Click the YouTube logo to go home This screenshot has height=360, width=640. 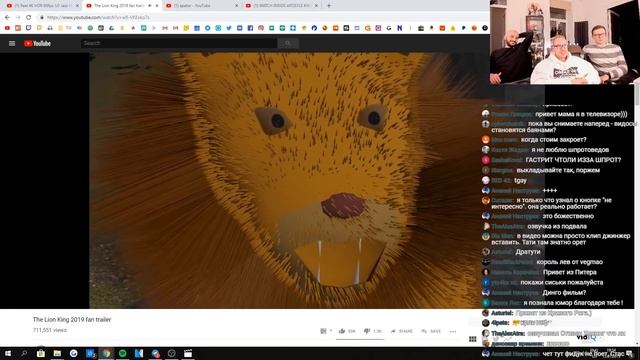point(37,43)
